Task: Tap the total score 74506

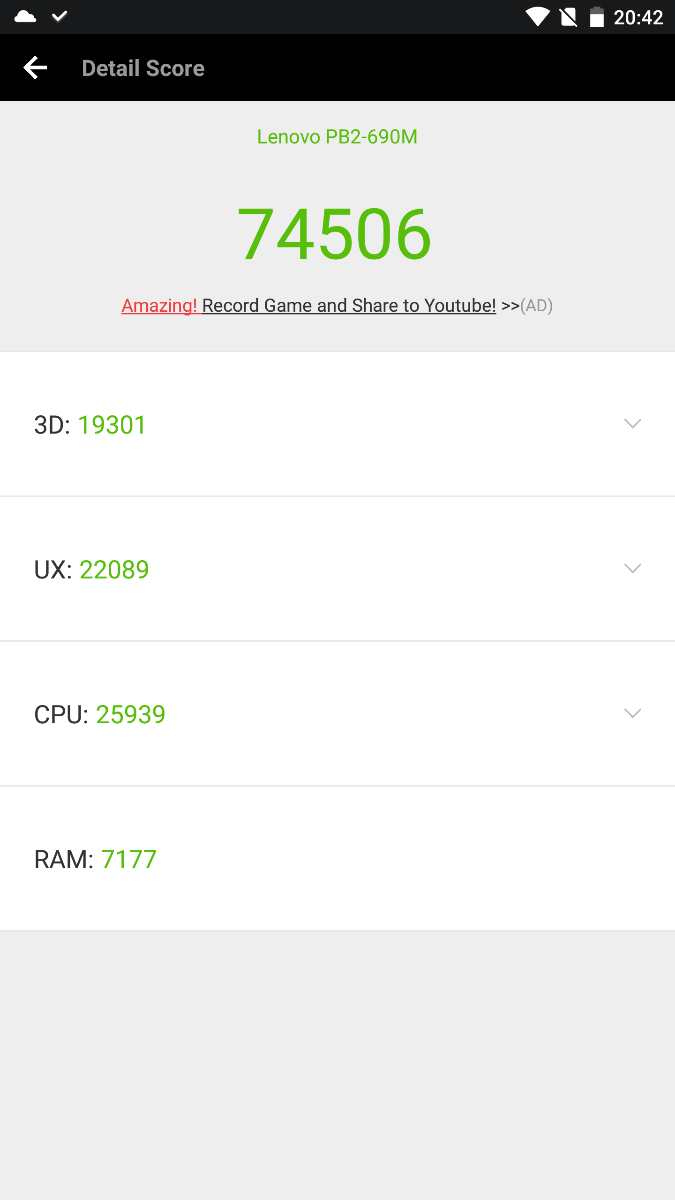Action: 334,235
